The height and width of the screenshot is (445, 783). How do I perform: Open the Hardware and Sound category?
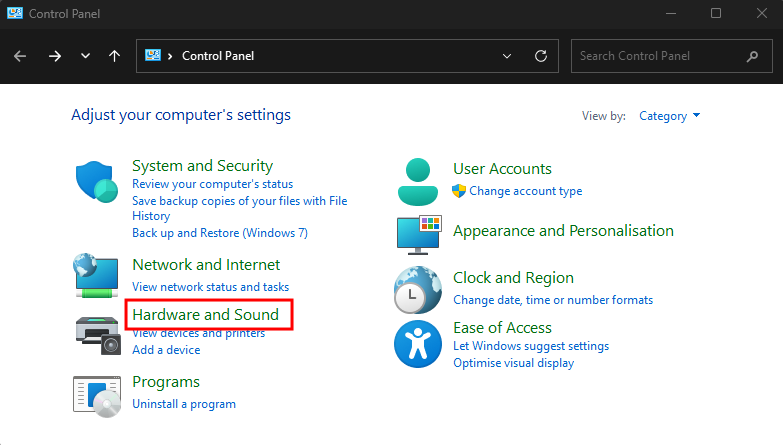tap(205, 315)
